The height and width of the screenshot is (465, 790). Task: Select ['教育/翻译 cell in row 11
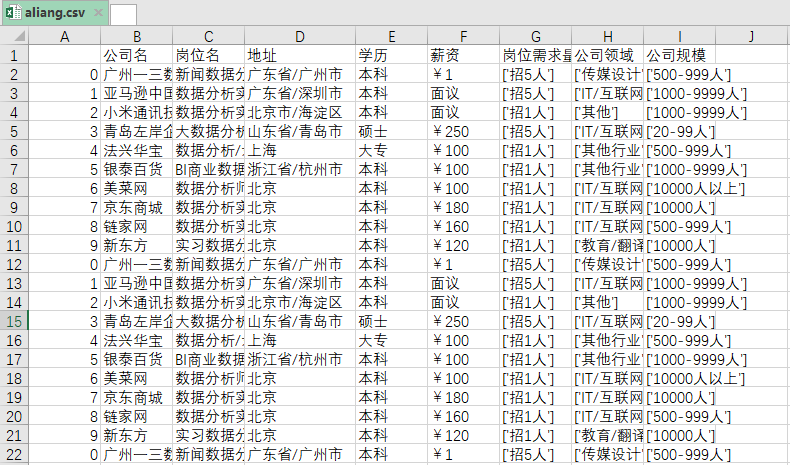608,245
